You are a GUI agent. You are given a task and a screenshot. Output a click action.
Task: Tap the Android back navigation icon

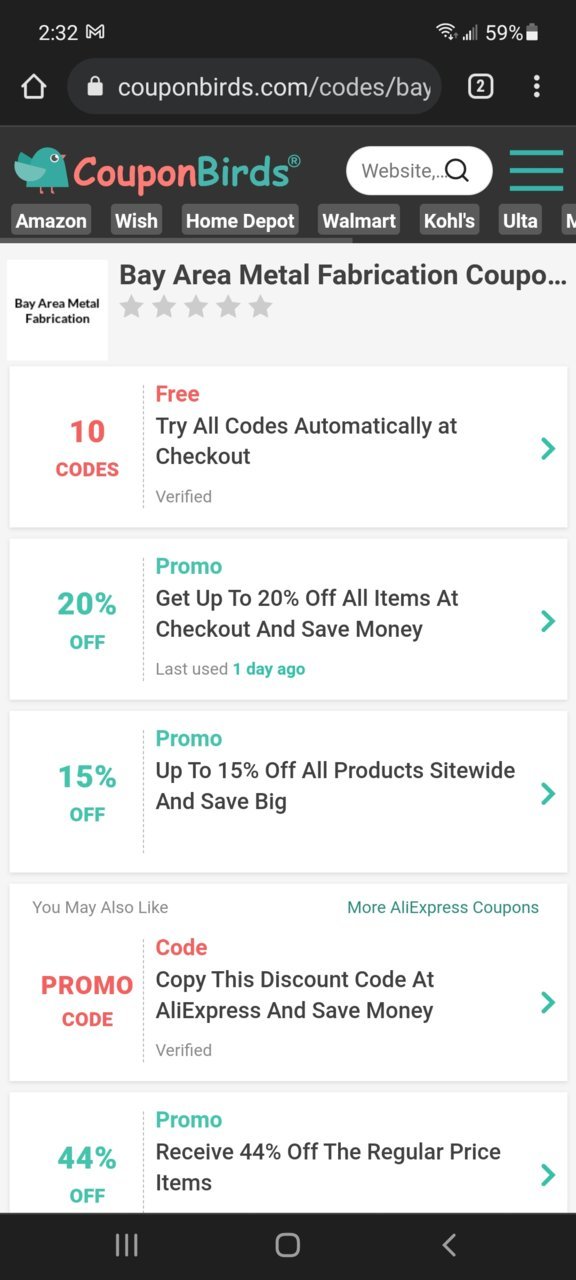coord(449,1244)
